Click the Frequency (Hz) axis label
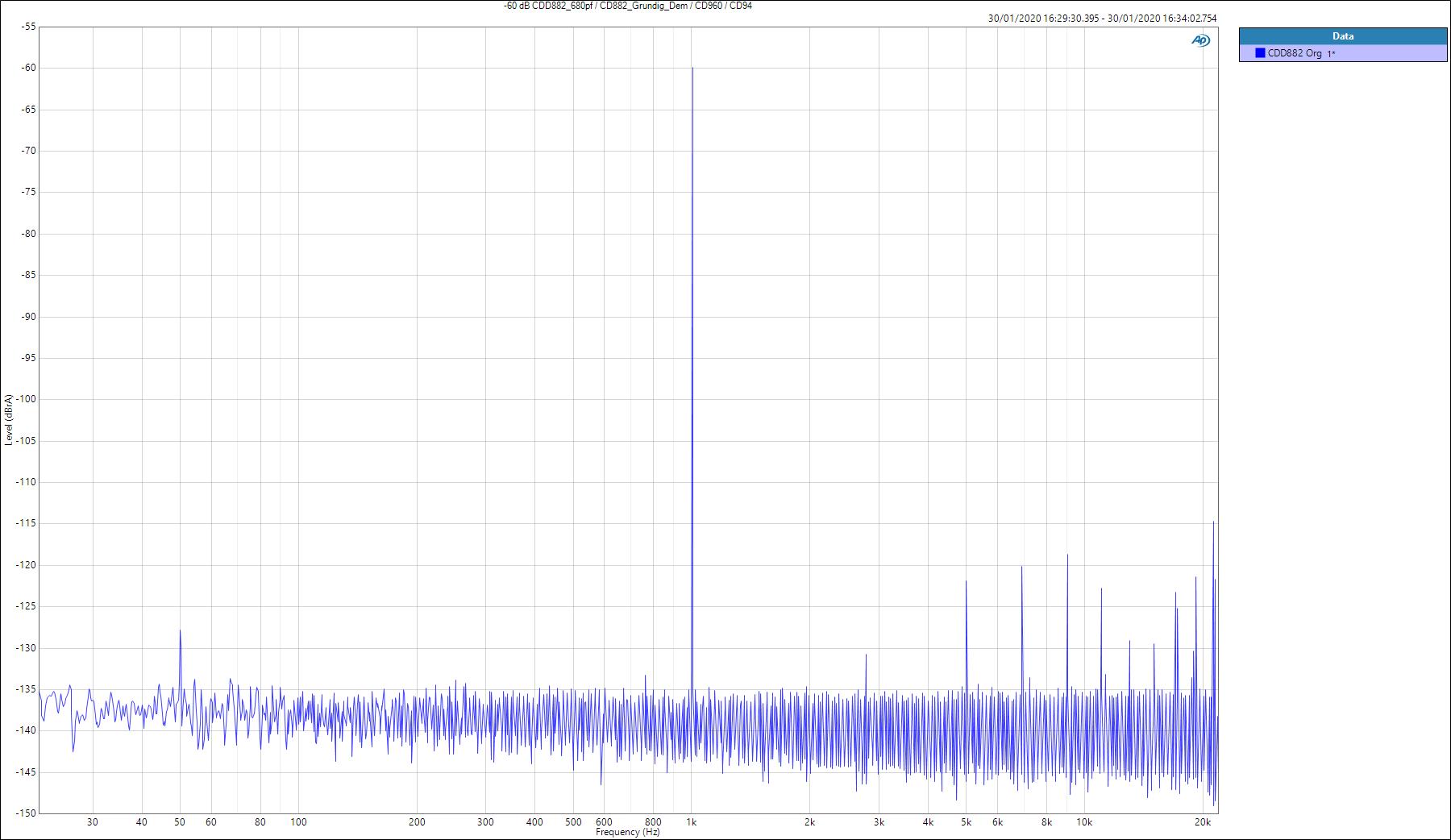 coord(627,832)
